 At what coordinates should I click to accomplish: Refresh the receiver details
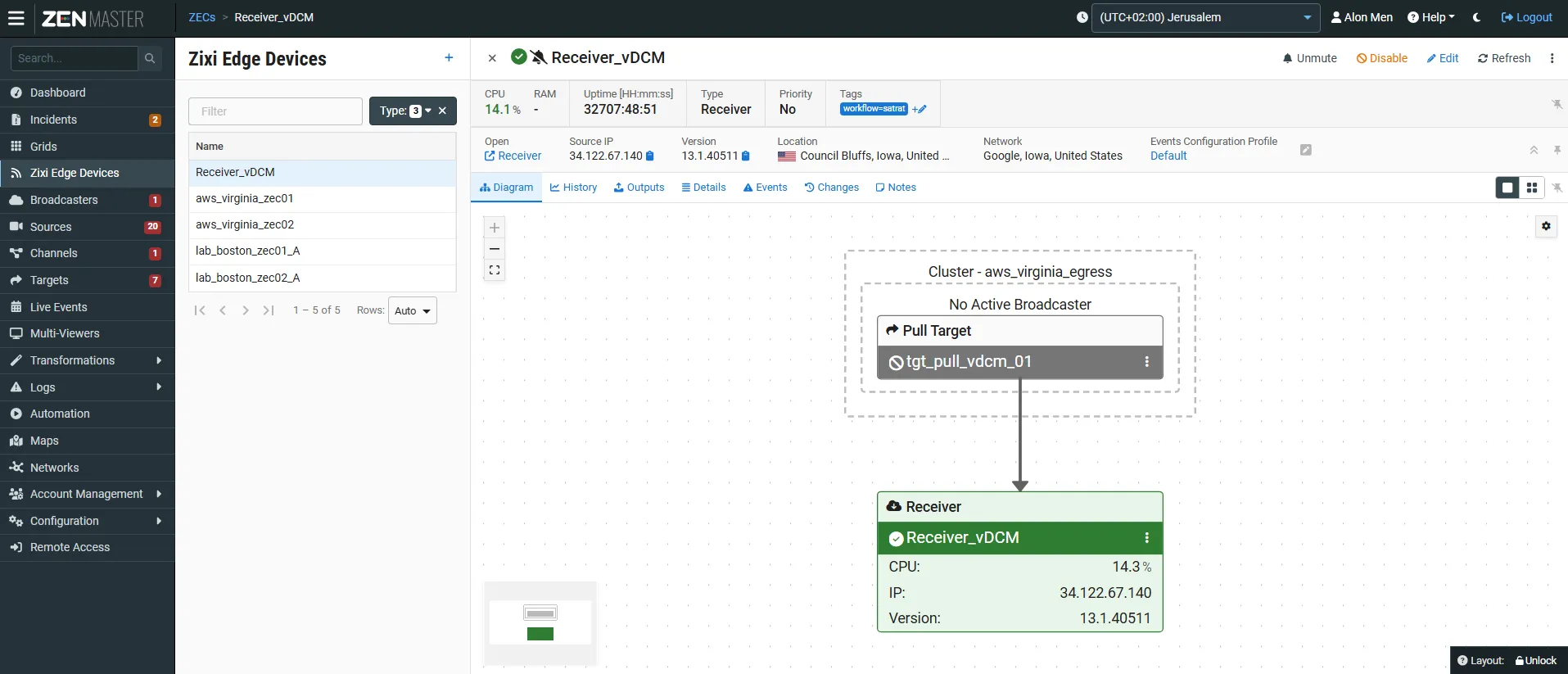(x=1504, y=58)
